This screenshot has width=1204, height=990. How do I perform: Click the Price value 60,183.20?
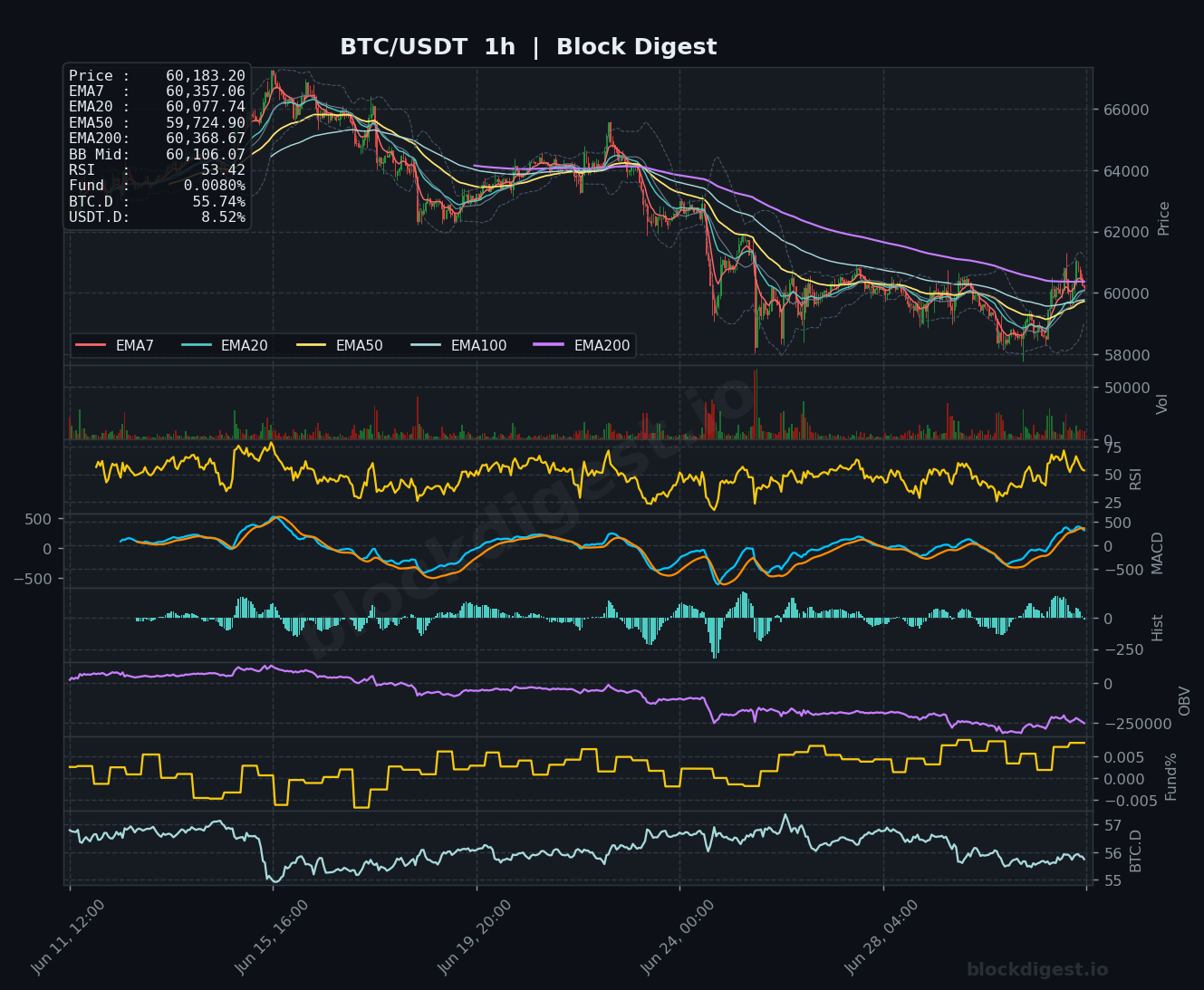click(206, 76)
